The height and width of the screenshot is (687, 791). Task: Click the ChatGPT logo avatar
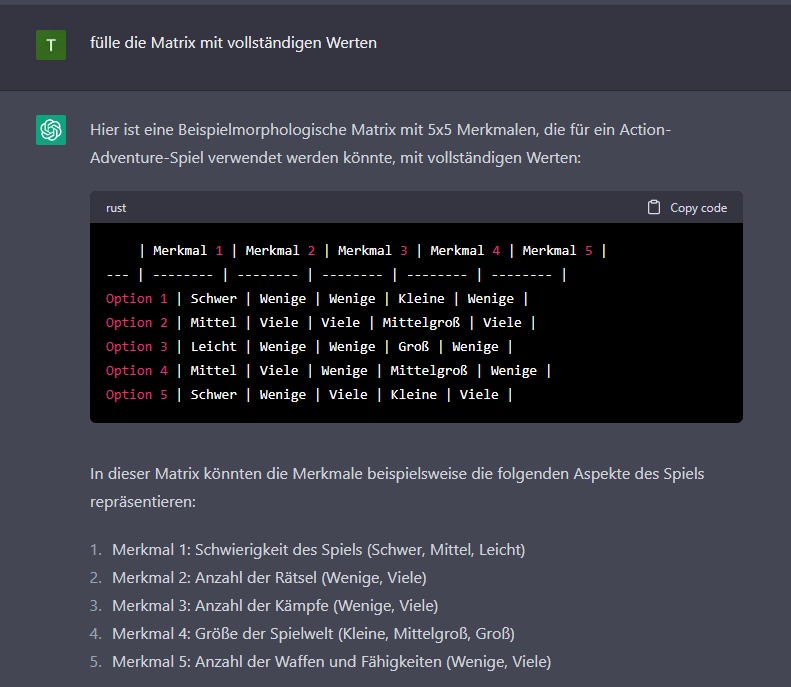tap(51, 130)
